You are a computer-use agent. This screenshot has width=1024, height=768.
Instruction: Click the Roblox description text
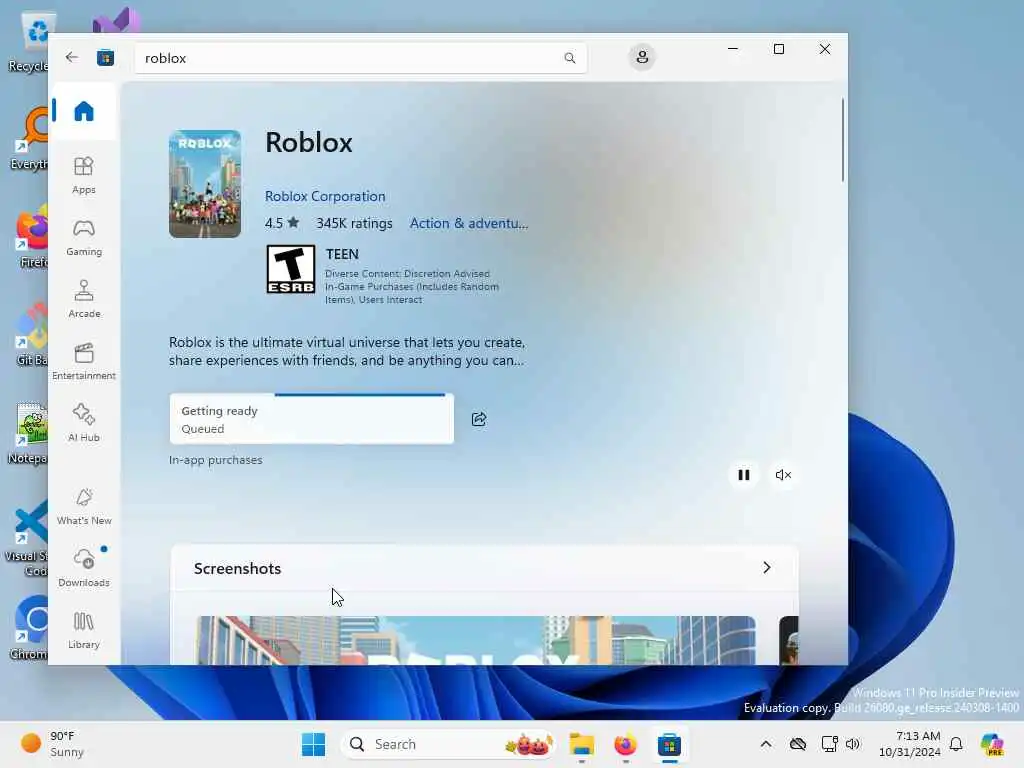click(x=347, y=351)
